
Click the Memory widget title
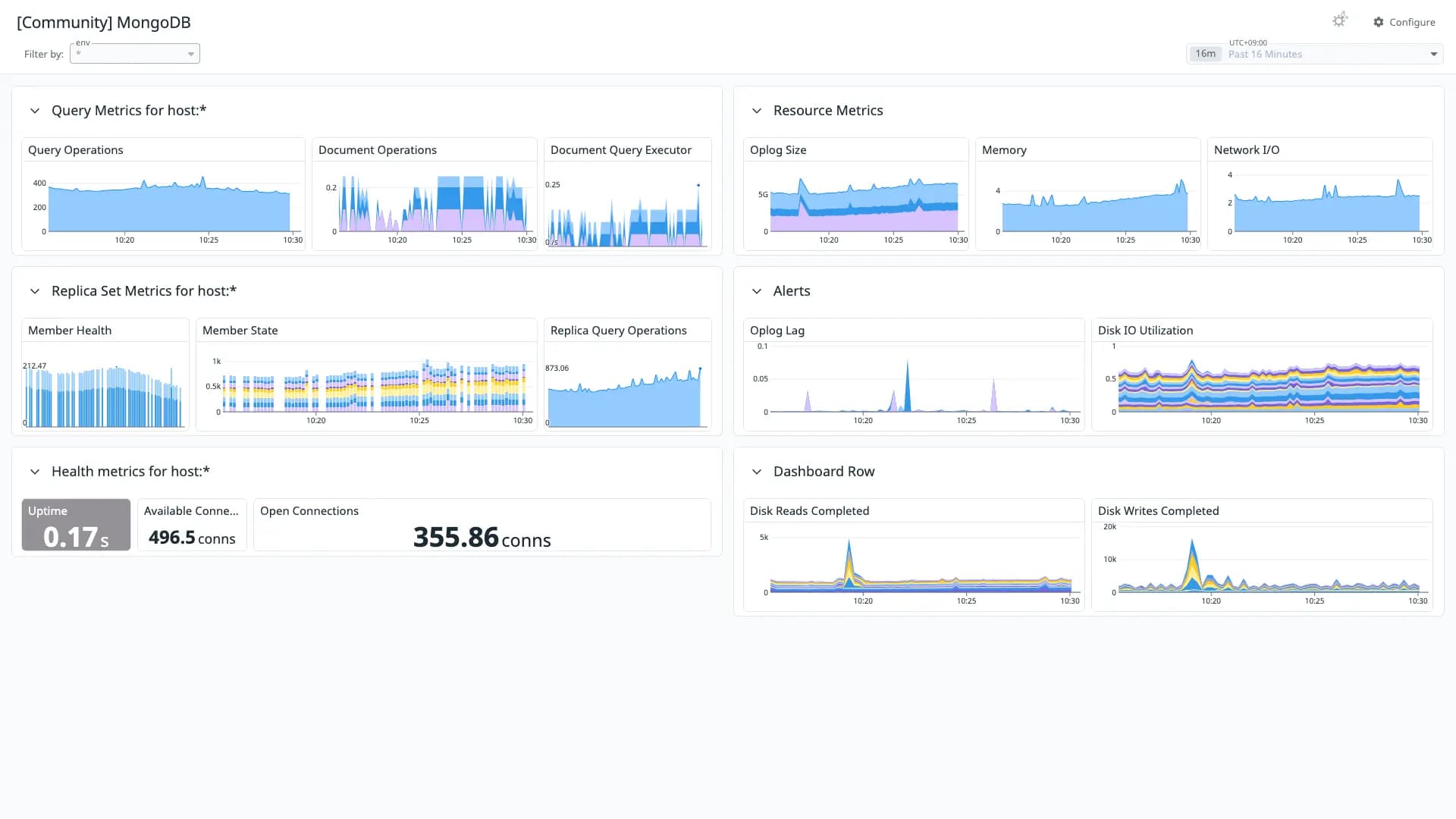tap(1004, 150)
